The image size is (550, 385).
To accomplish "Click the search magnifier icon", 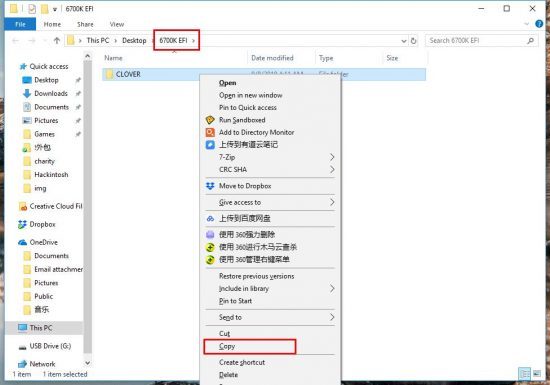I will click(x=530, y=41).
